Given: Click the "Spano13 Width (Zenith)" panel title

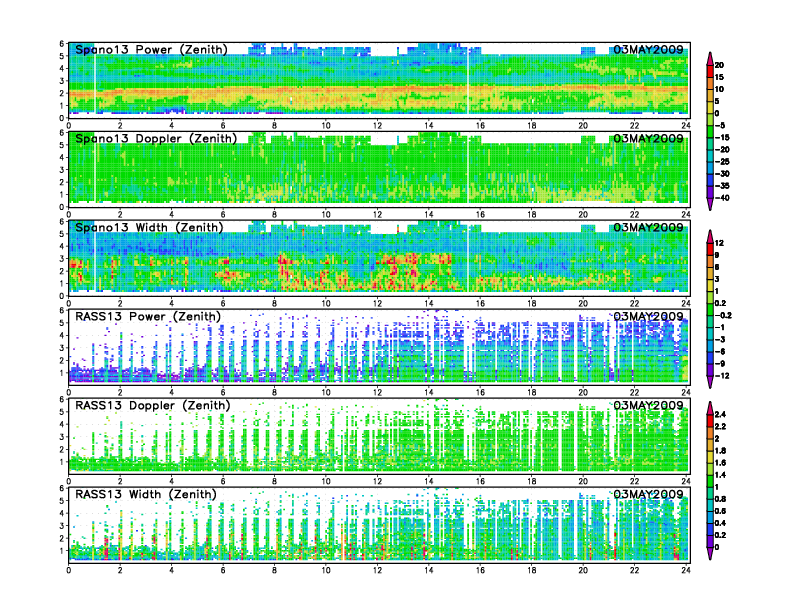Looking at the screenshot, I should click(149, 227).
